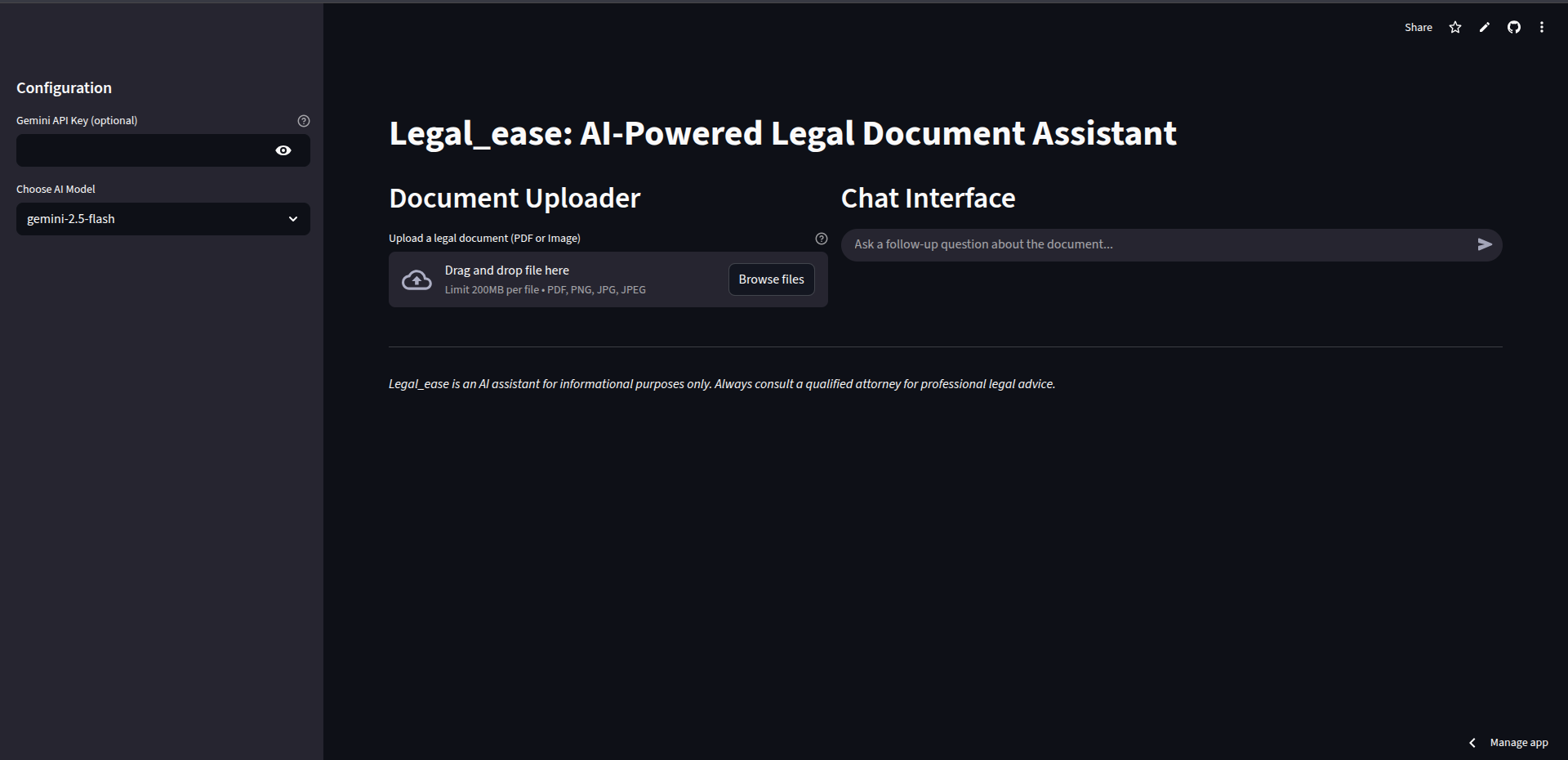This screenshot has height=760, width=1568.
Task: Toggle API key visibility with the eye icon
Action: [283, 150]
